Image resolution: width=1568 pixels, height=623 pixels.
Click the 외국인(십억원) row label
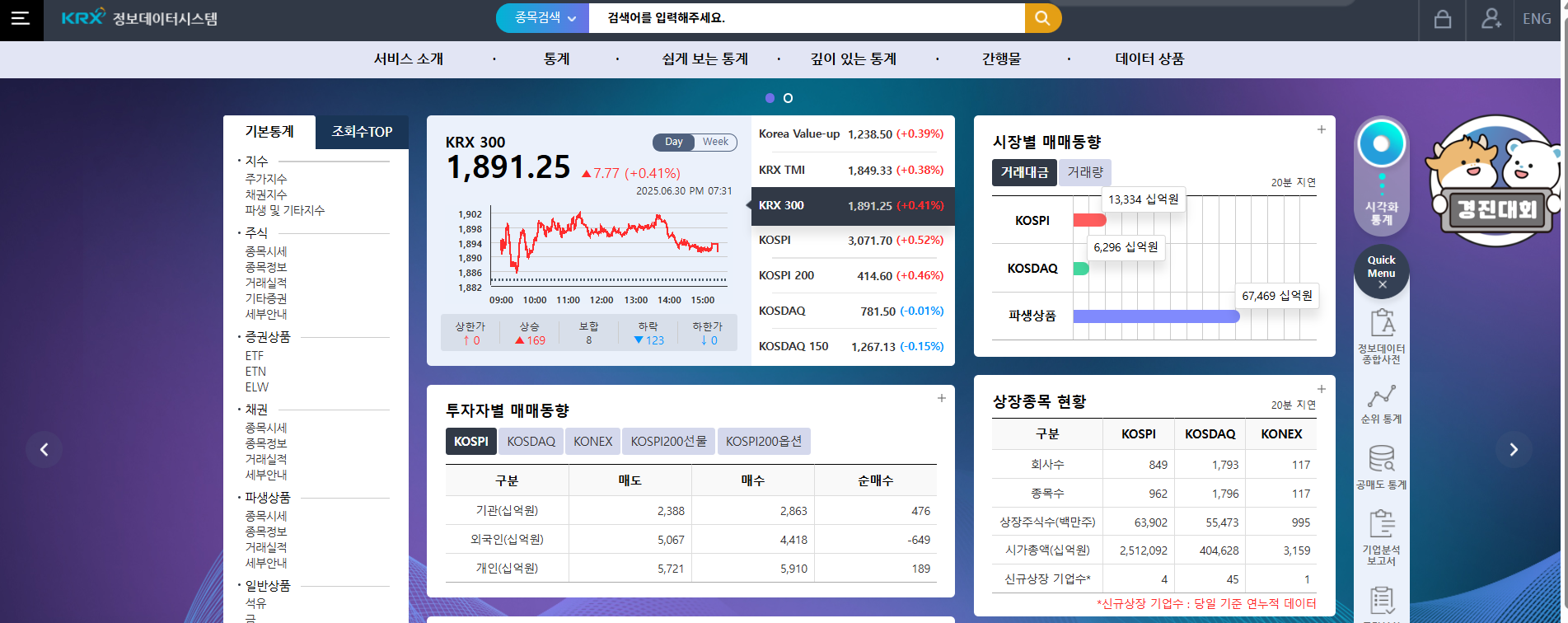pos(507,540)
